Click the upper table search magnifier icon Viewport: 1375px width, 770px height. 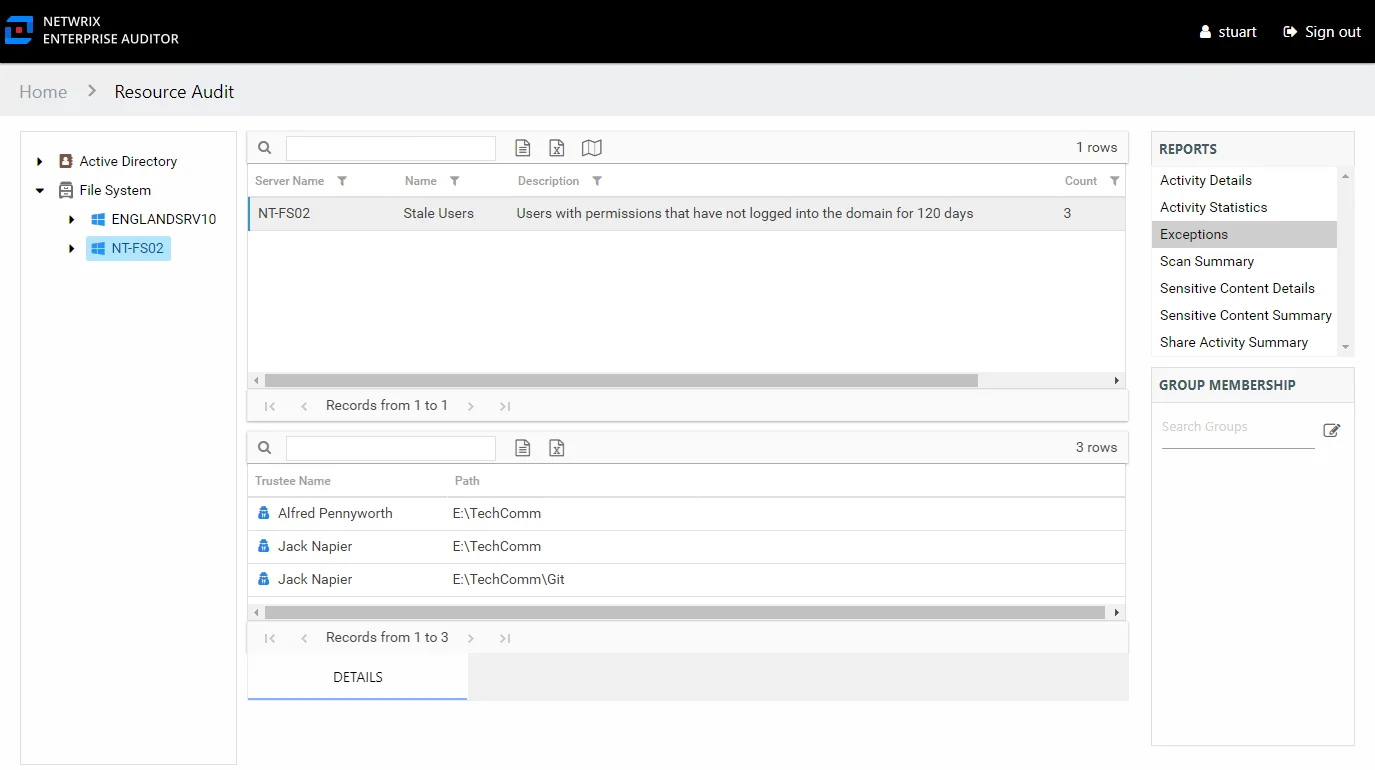(265, 148)
